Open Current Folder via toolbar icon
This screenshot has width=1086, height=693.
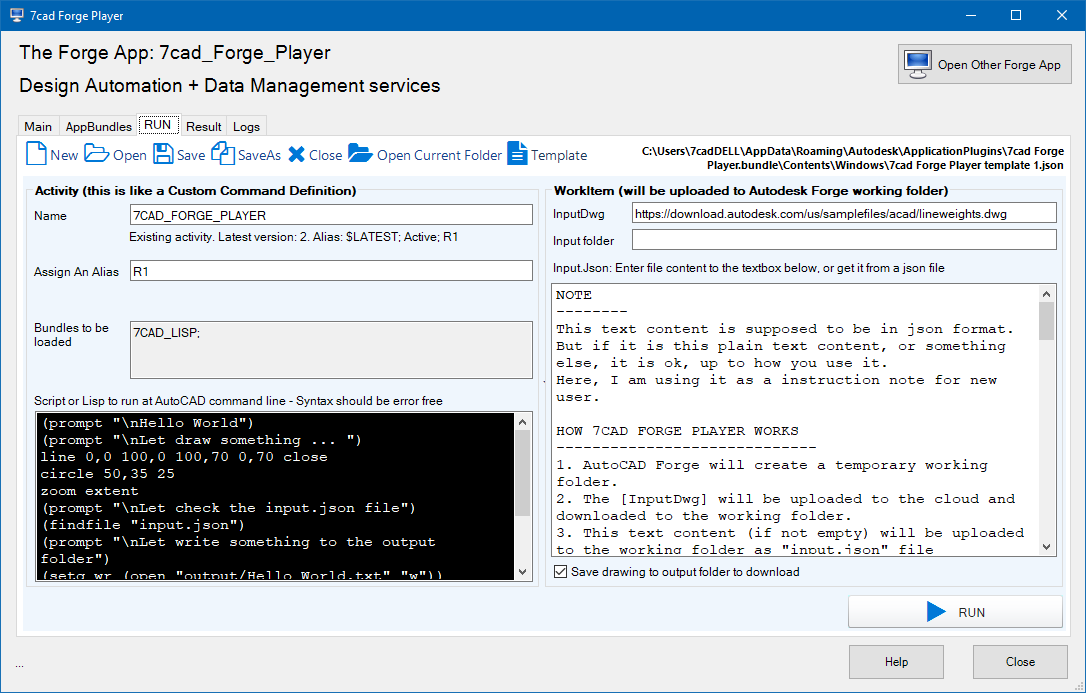[x=359, y=154]
